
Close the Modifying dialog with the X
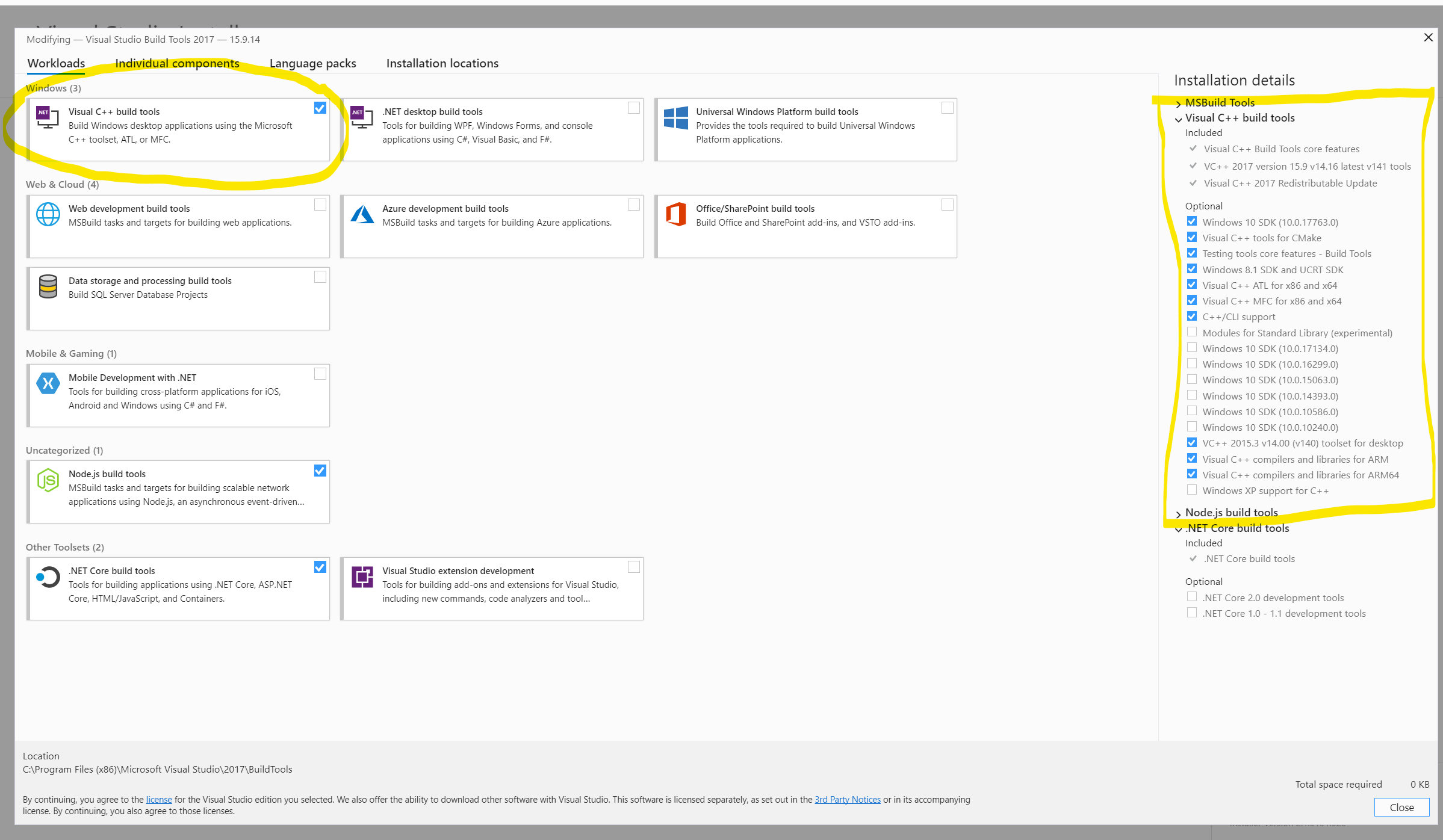(1428, 38)
